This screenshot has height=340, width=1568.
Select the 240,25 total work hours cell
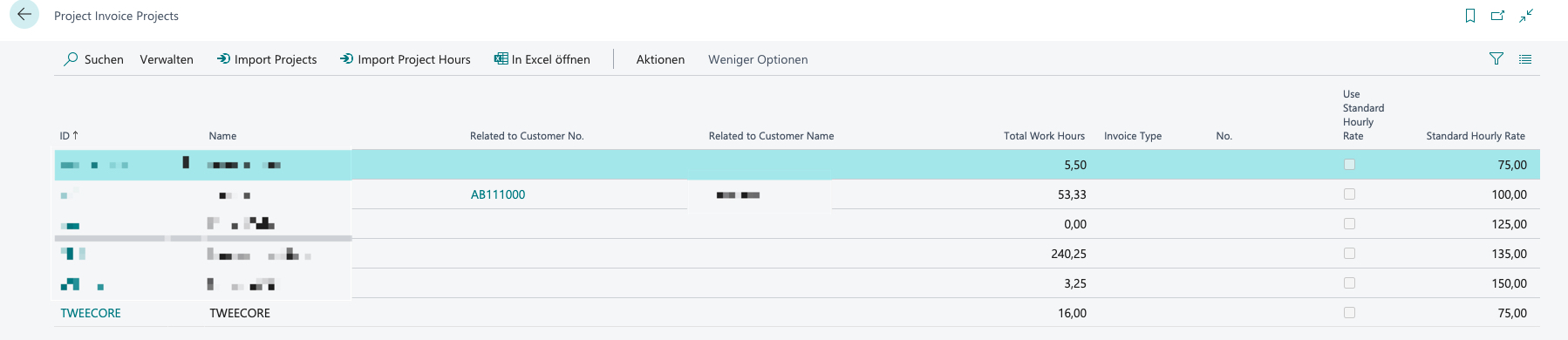tap(1068, 254)
